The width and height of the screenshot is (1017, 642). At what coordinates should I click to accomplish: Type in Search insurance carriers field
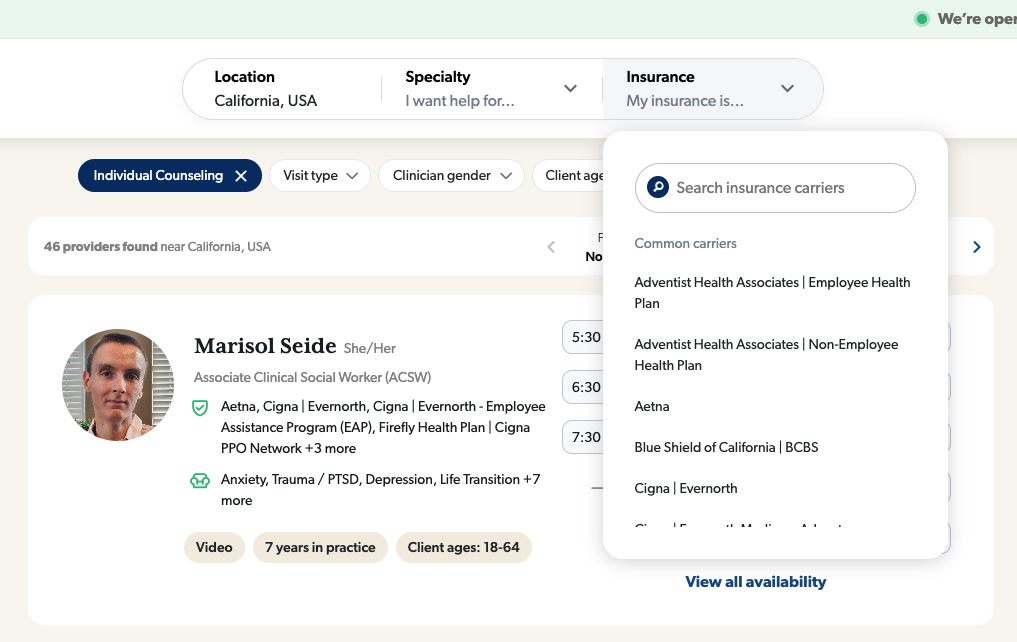[x=785, y=188]
